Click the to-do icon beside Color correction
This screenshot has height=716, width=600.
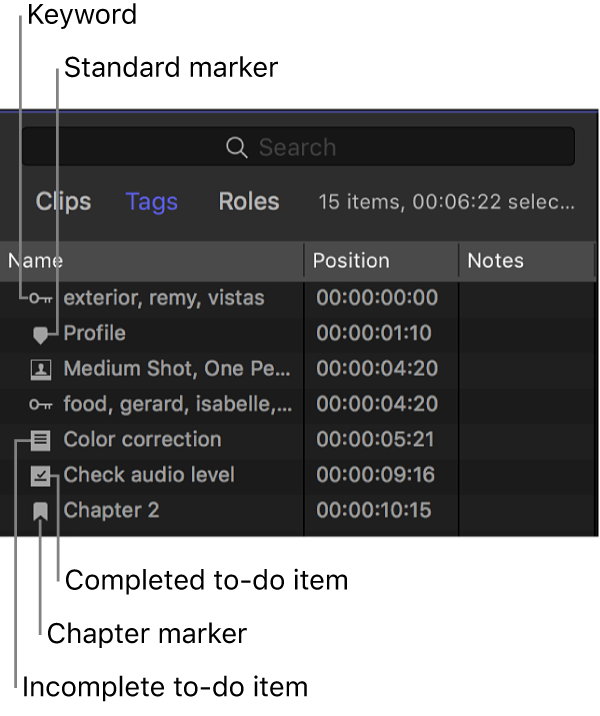tap(40, 440)
